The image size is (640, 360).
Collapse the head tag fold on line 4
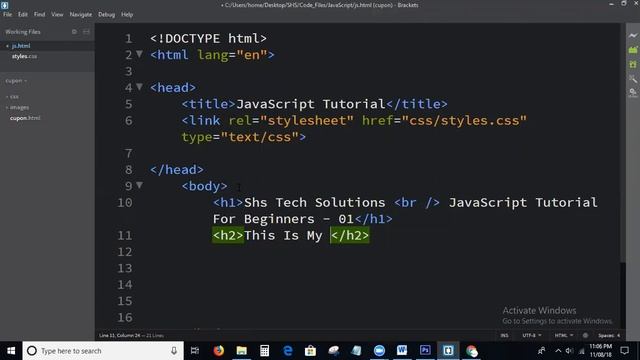click(x=140, y=87)
